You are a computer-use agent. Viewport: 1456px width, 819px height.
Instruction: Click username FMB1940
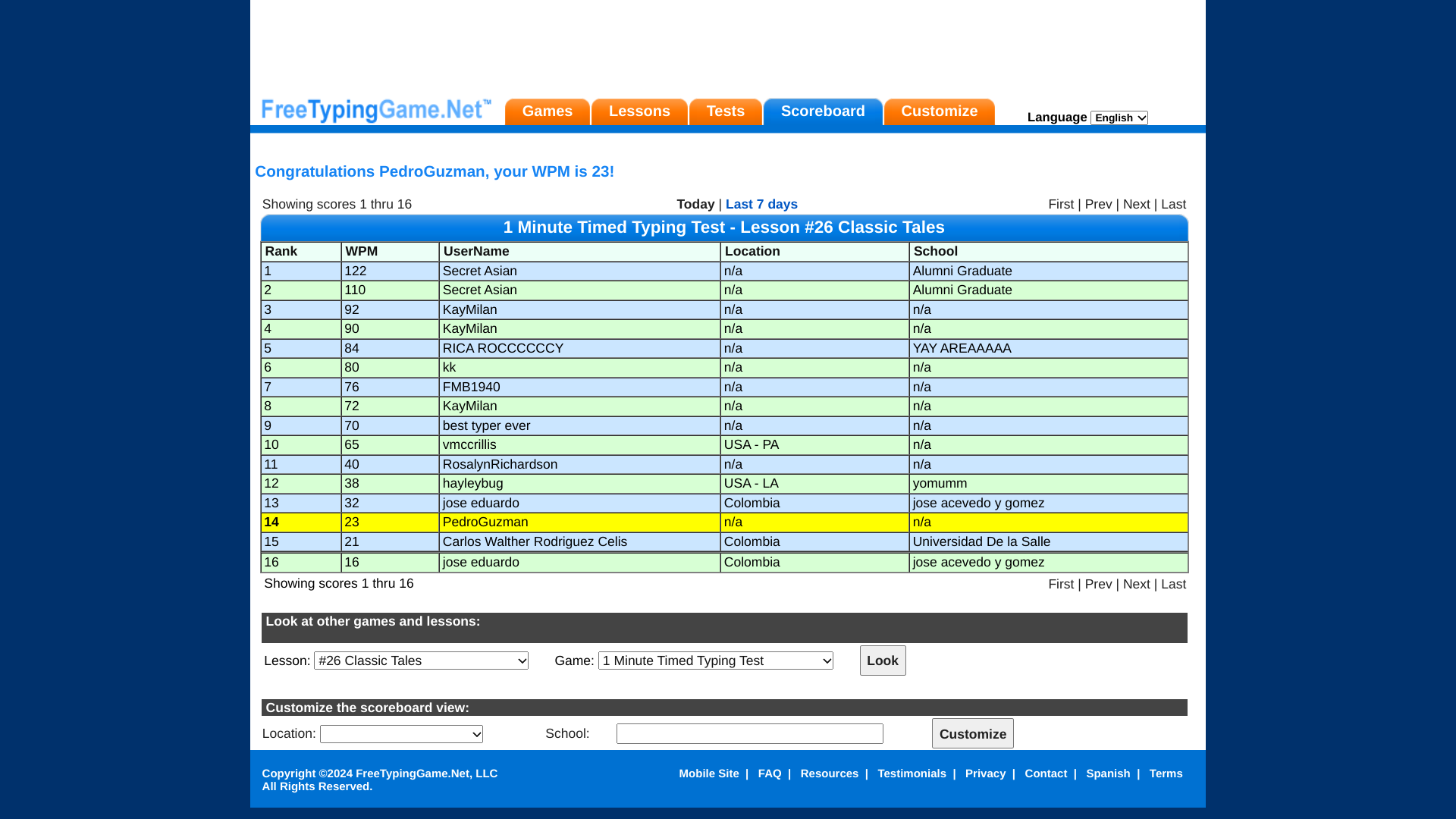point(471,388)
